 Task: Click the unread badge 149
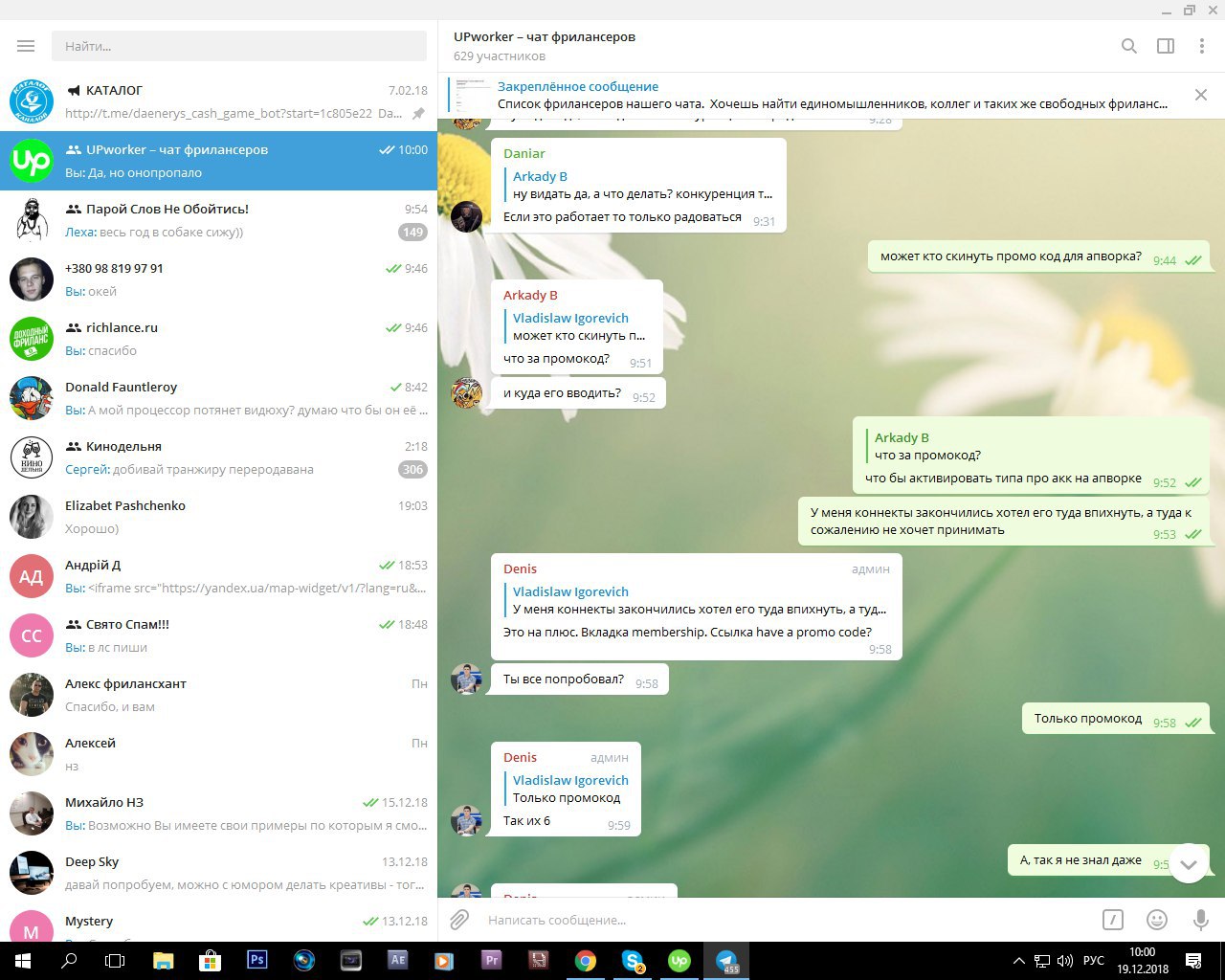[412, 232]
